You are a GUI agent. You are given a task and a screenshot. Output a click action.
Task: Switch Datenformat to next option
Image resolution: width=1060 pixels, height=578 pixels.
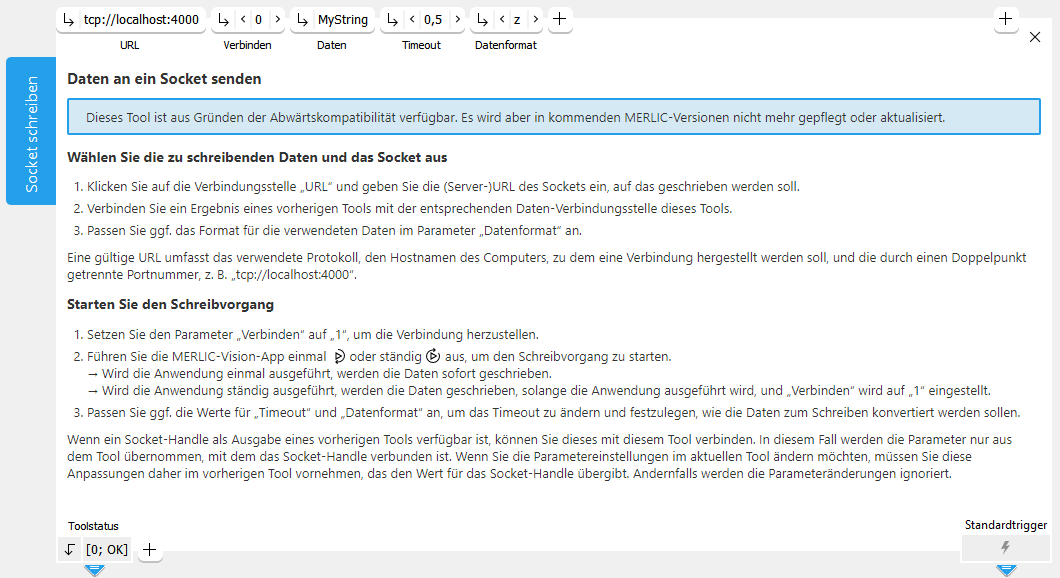[x=536, y=20]
